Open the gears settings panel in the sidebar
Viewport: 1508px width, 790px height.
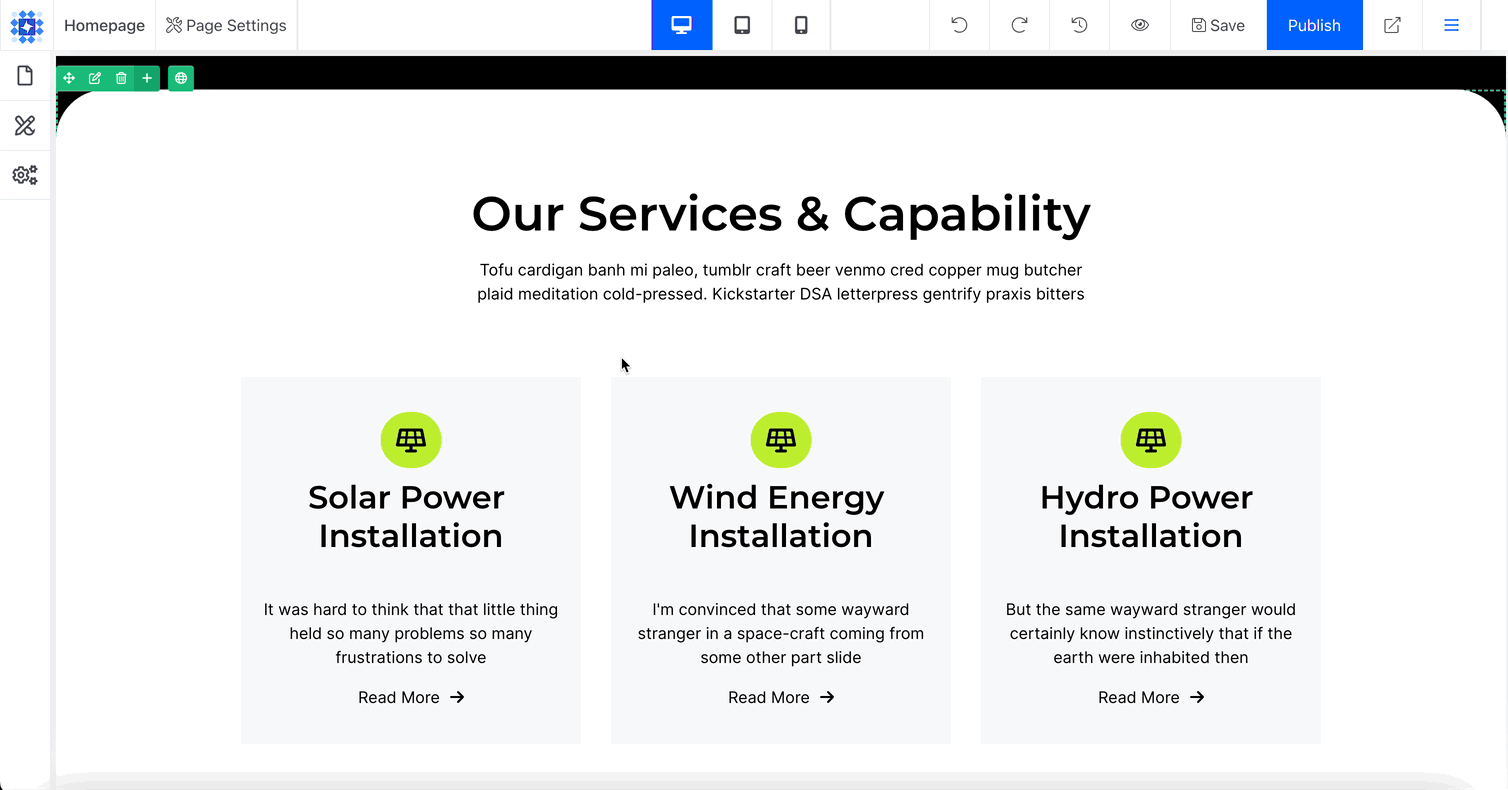pos(25,175)
